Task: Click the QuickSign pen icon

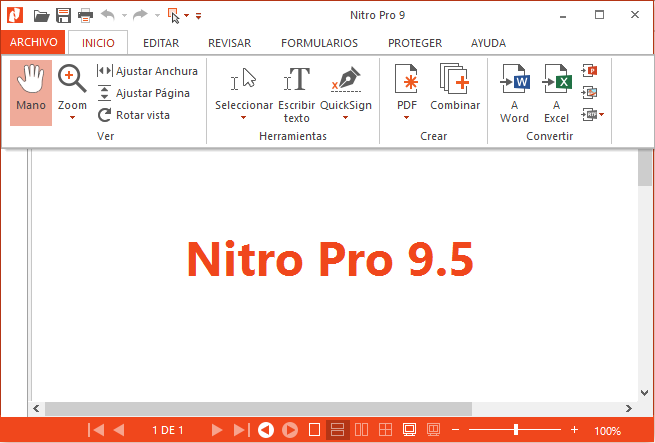Action: tap(346, 79)
